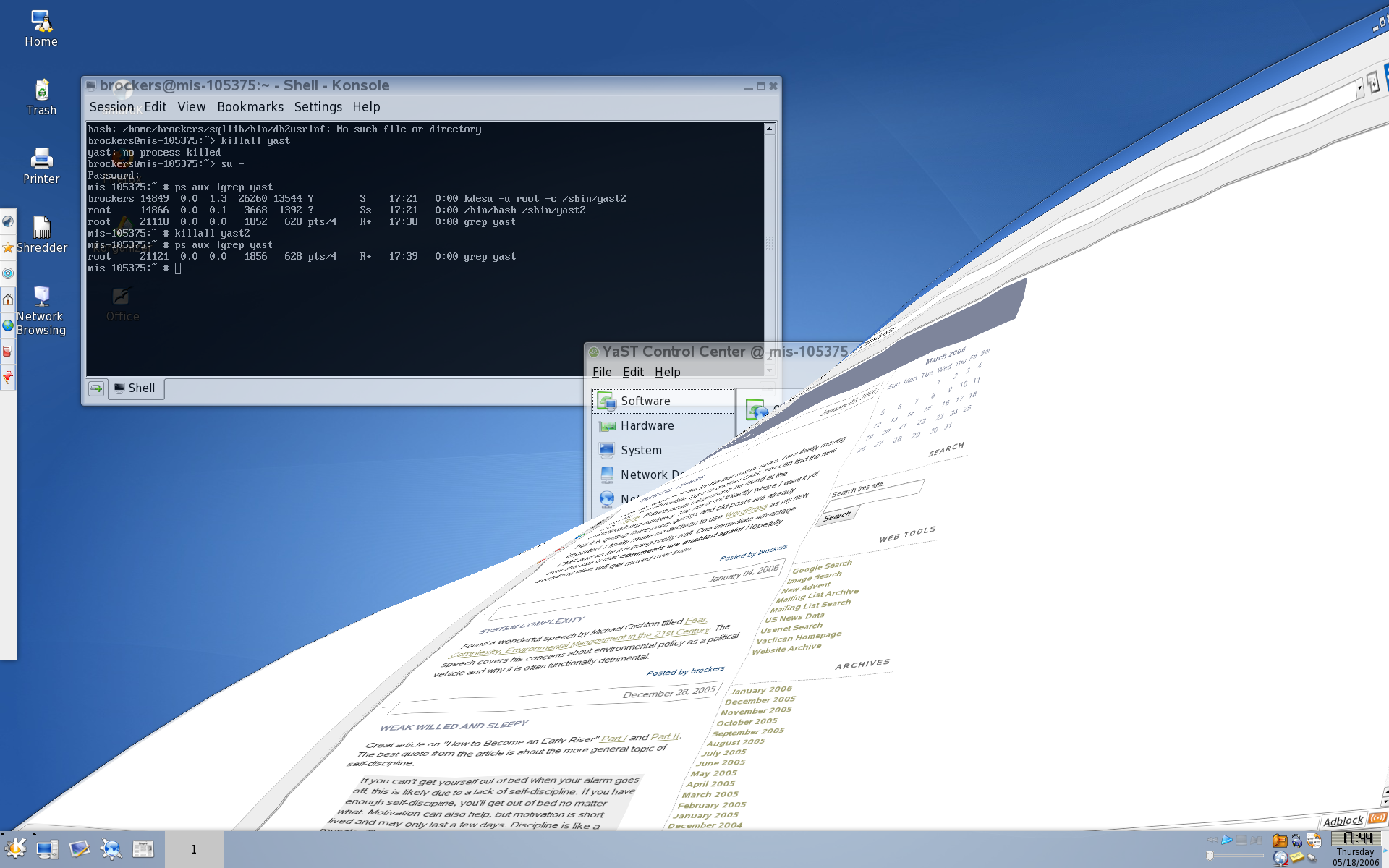Launch Konqueror web browser from the panel
The width and height of the screenshot is (1389, 868).
[x=111, y=849]
